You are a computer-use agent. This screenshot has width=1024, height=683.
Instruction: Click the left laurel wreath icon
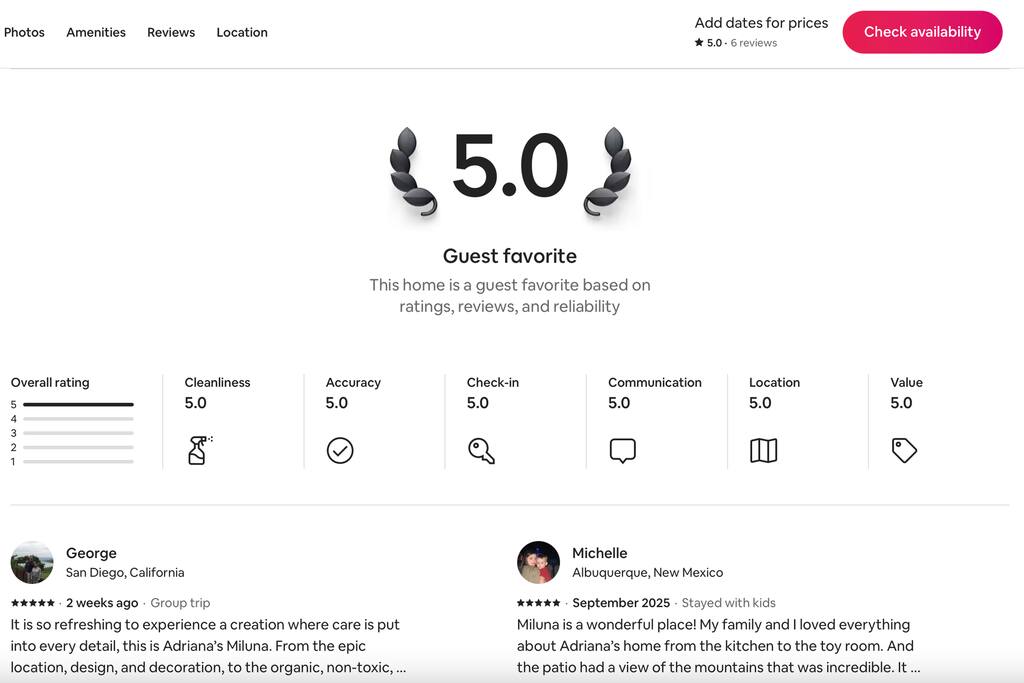tap(414, 171)
